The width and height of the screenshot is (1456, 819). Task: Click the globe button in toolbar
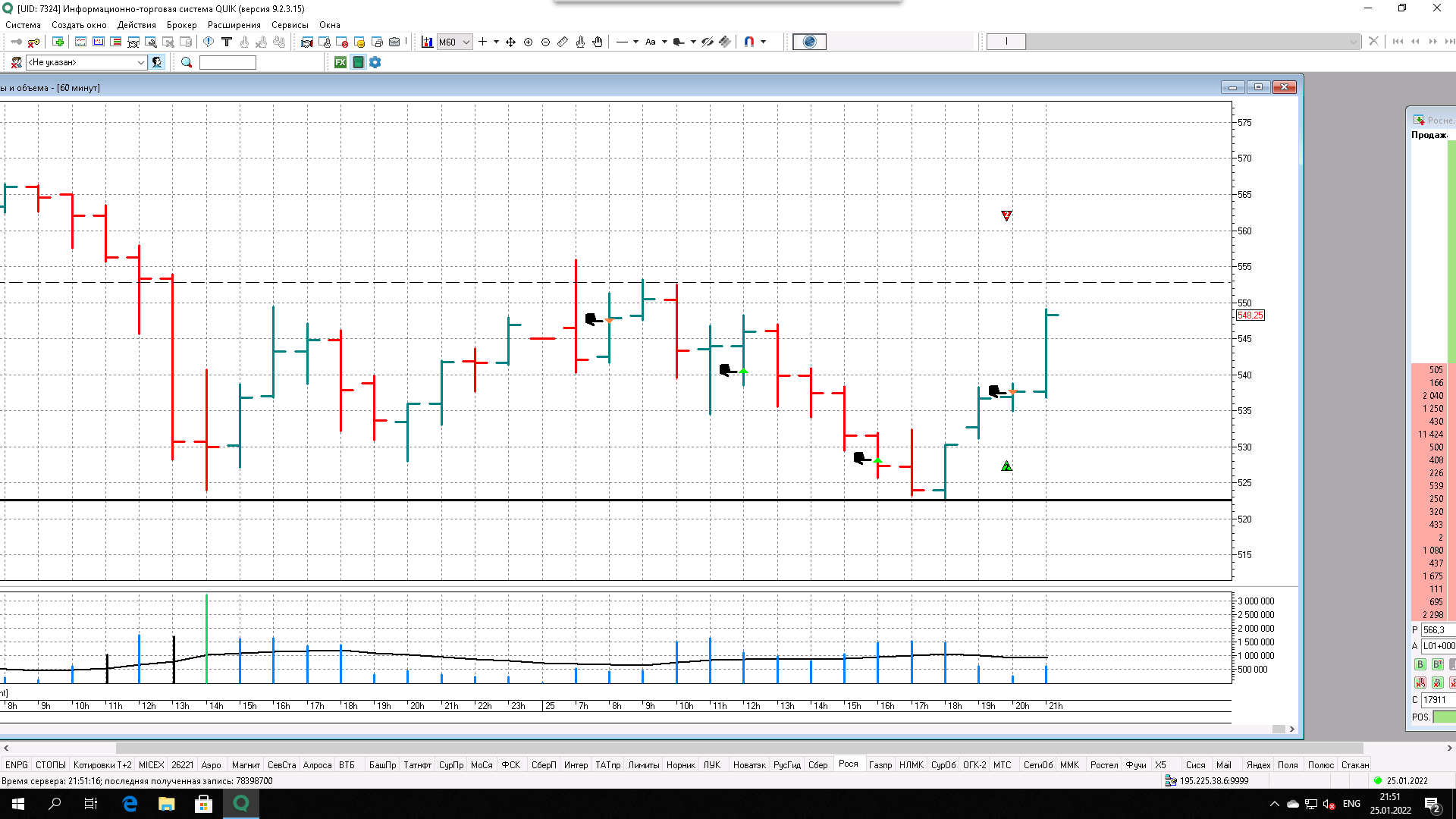[x=810, y=42]
